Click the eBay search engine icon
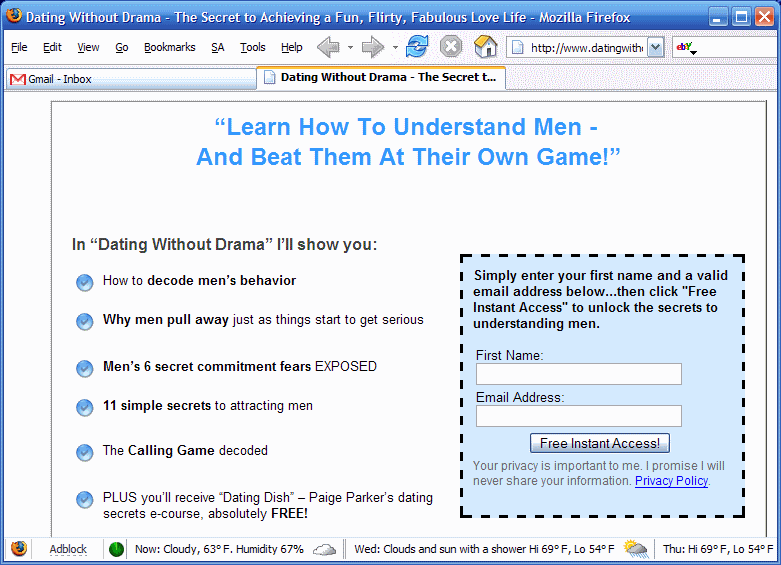The width and height of the screenshot is (781, 565). [x=685, y=47]
